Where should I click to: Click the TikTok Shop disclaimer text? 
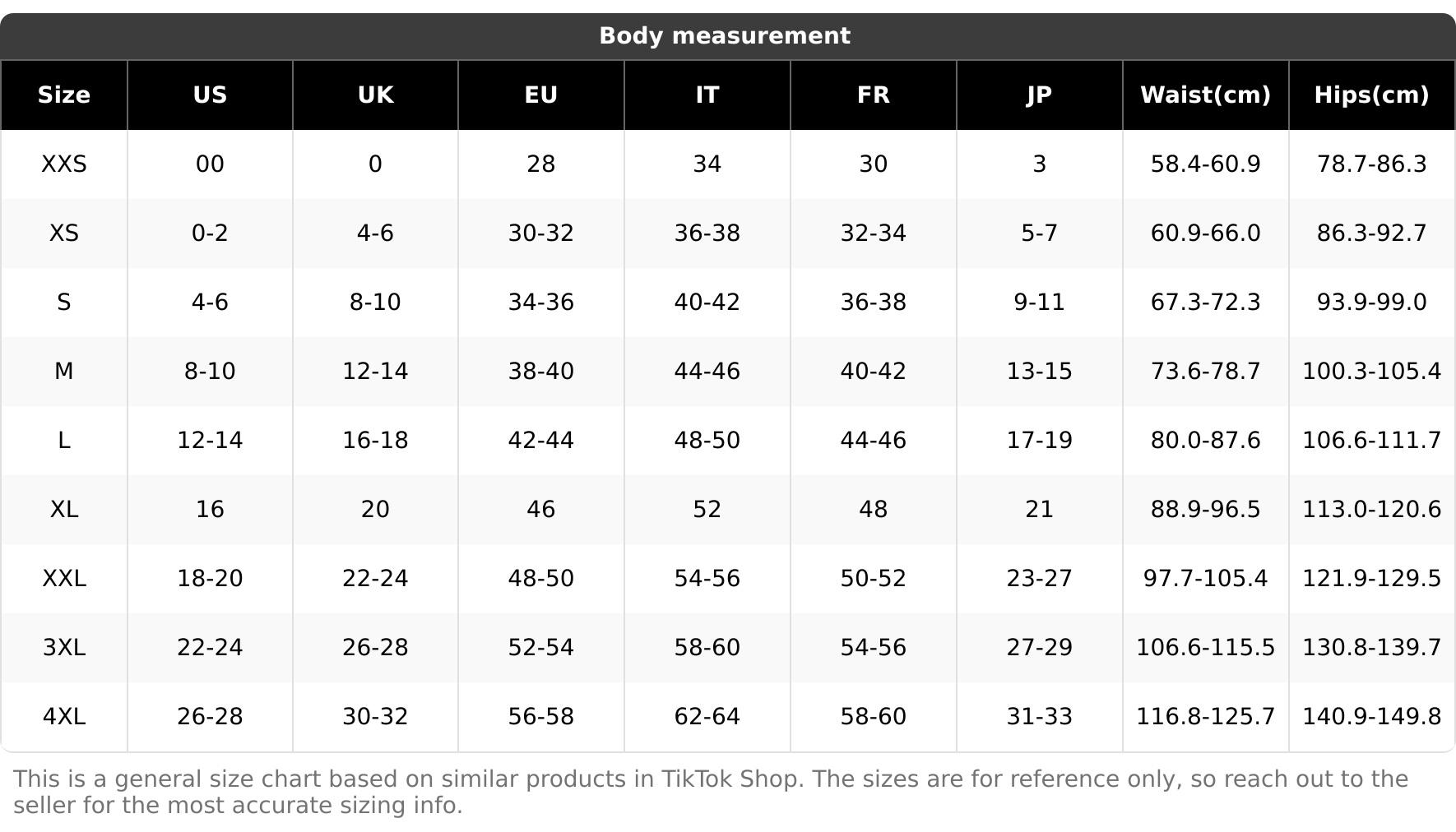coord(711,792)
